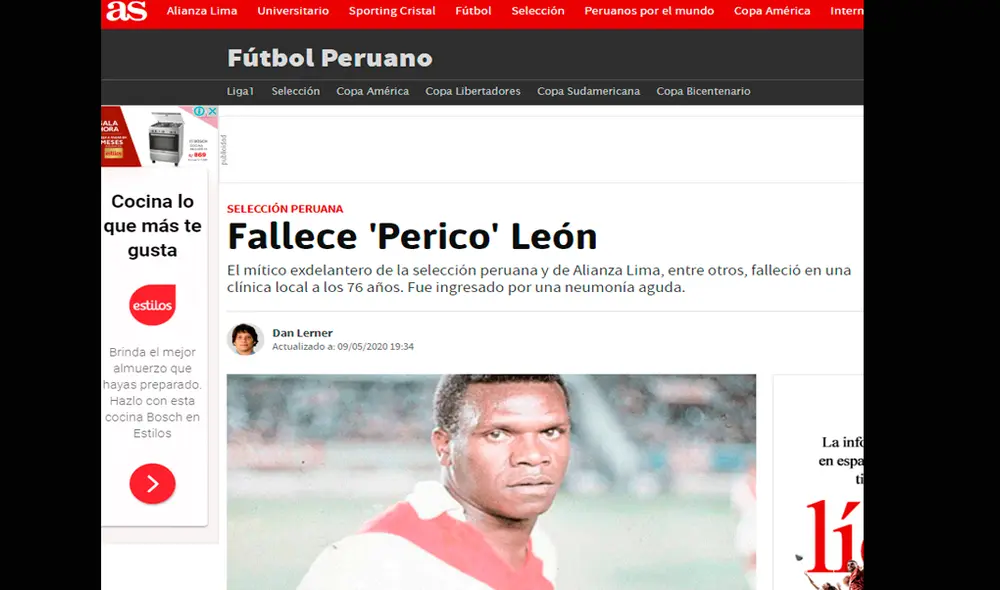1000x590 pixels.
Task: Switch to the Copa Libertadores sub-tab
Action: (x=473, y=91)
